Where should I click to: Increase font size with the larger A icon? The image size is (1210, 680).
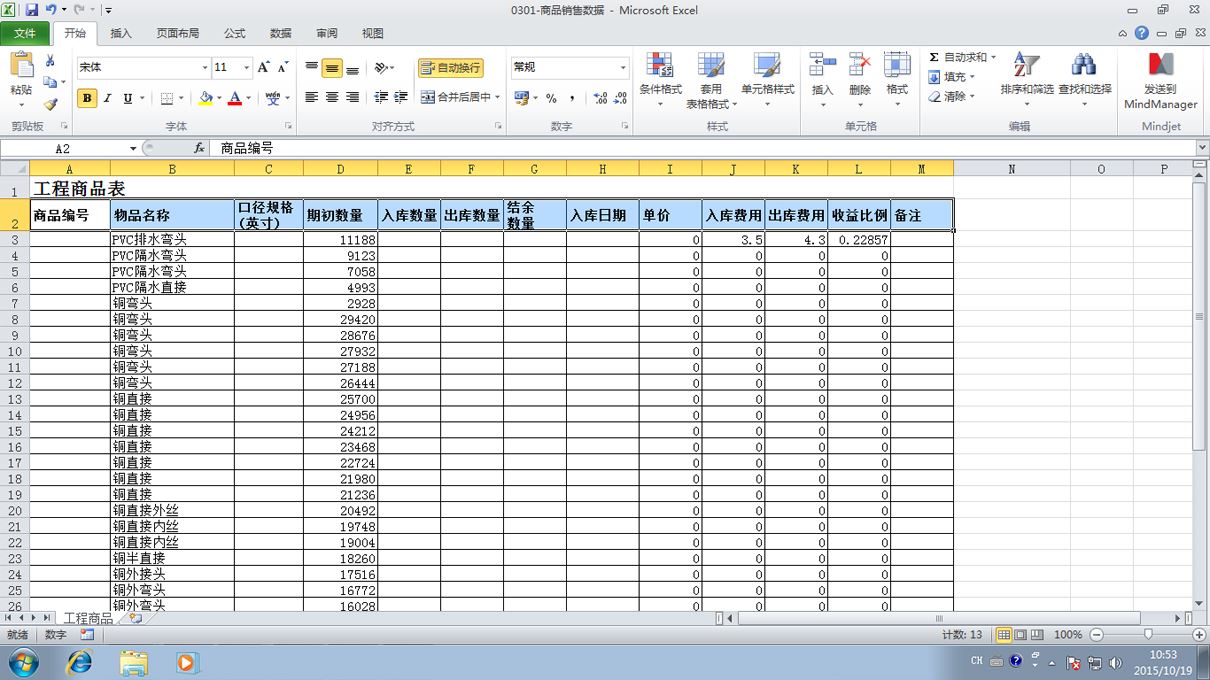pos(263,67)
